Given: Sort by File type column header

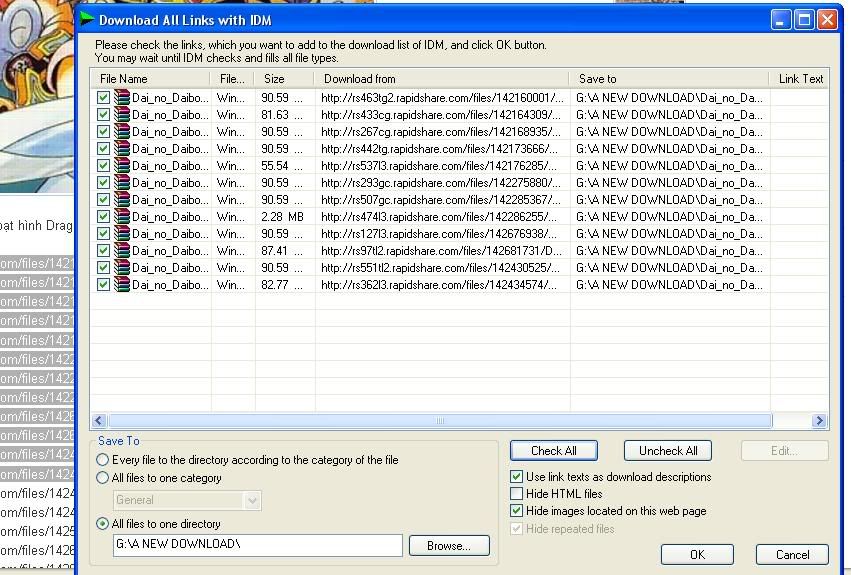Looking at the screenshot, I should (233, 79).
